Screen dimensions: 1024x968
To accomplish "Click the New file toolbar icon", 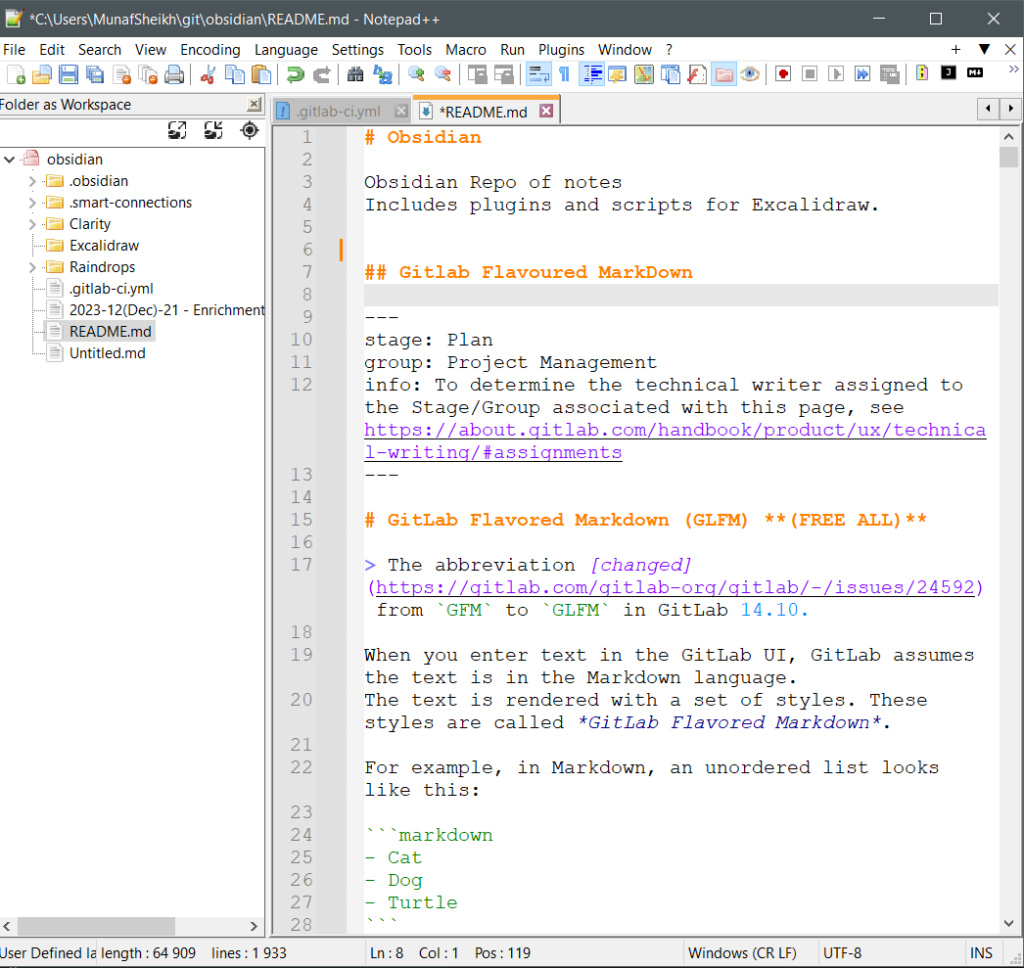I will click(16, 75).
